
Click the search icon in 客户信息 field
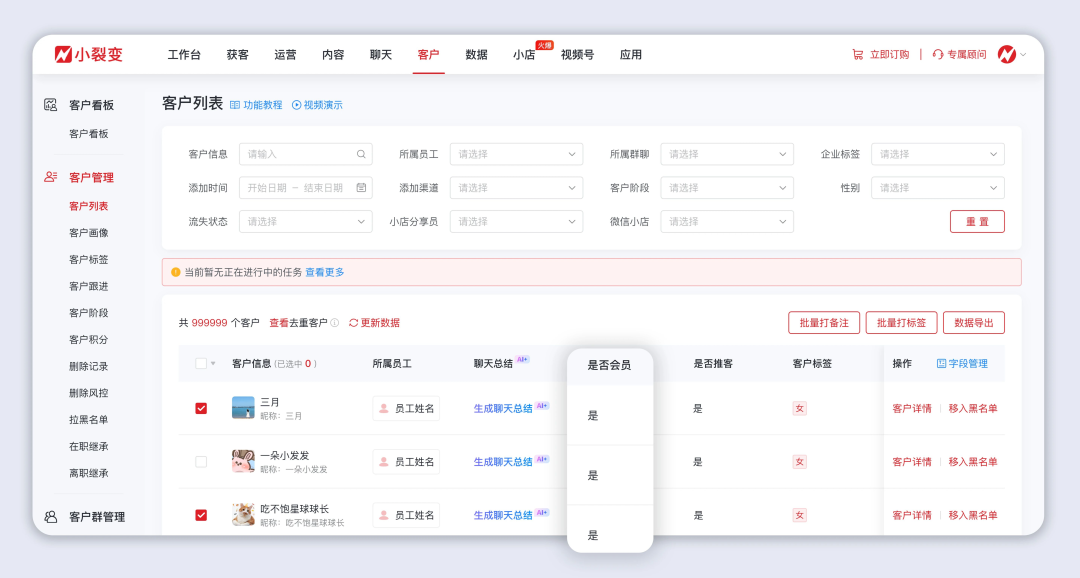tap(361, 154)
